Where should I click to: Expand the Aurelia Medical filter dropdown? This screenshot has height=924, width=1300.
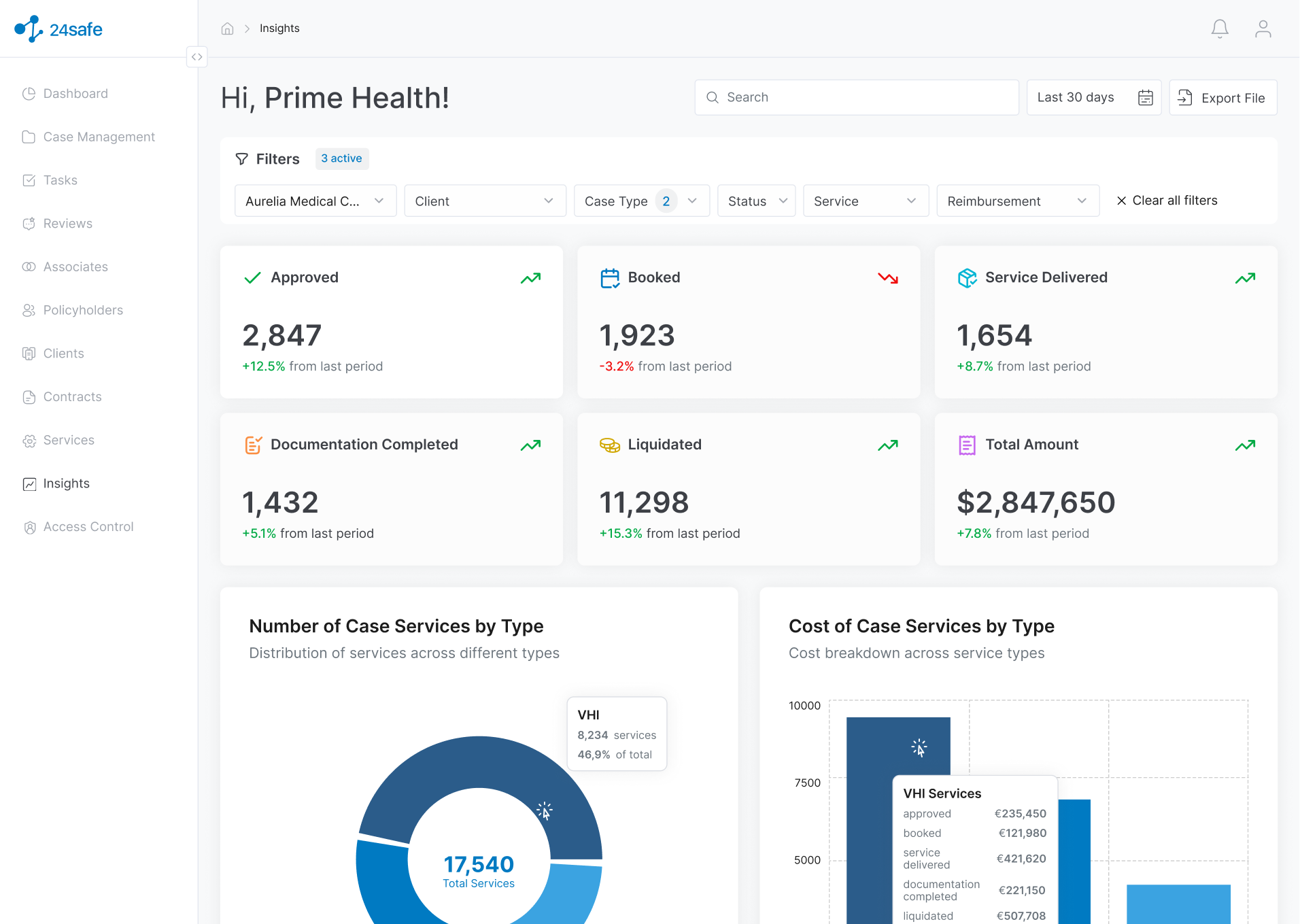click(315, 201)
